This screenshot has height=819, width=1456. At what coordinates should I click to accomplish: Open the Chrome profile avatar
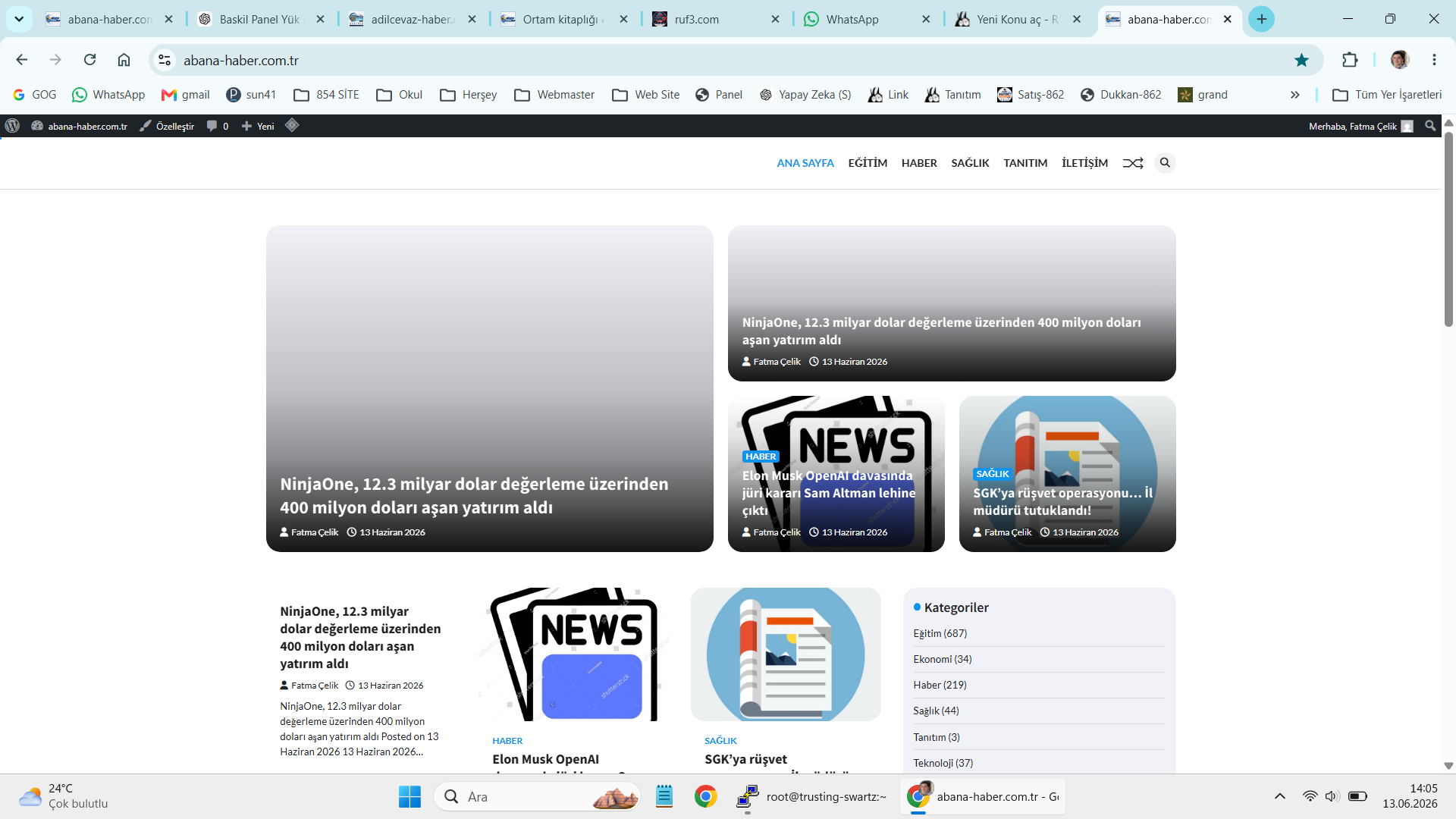pos(1399,60)
